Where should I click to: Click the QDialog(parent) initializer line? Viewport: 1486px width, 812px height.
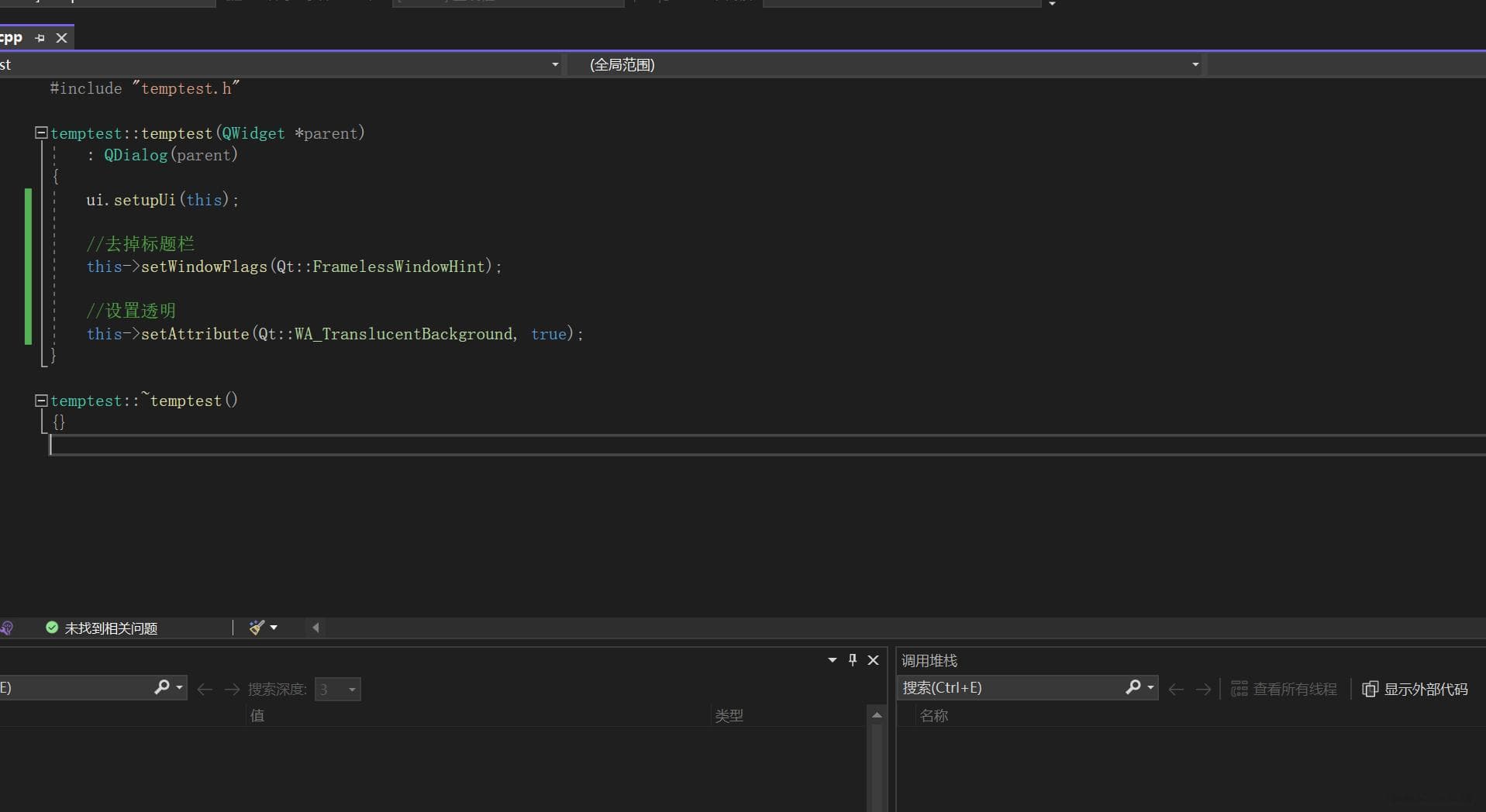pos(162,155)
